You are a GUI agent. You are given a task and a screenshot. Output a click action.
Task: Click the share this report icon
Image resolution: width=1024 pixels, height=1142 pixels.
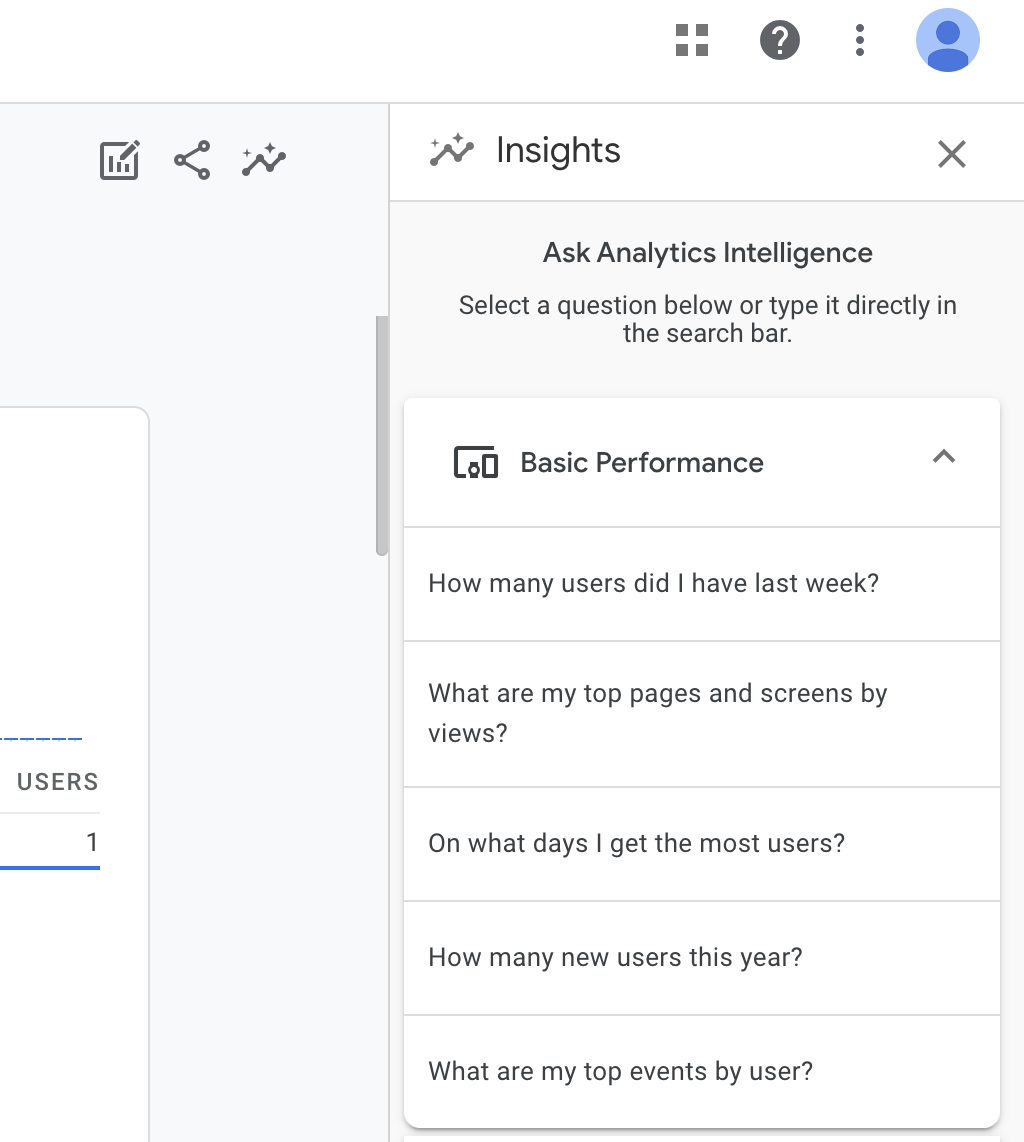(192, 160)
